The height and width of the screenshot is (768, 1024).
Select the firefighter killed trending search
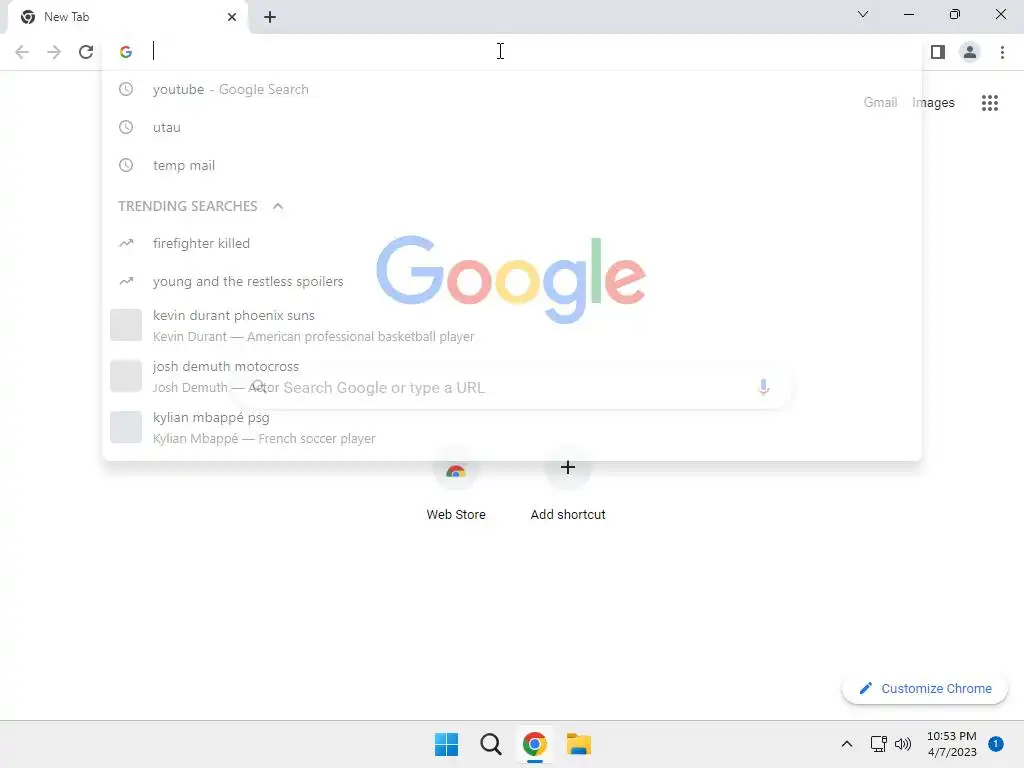tap(512, 244)
